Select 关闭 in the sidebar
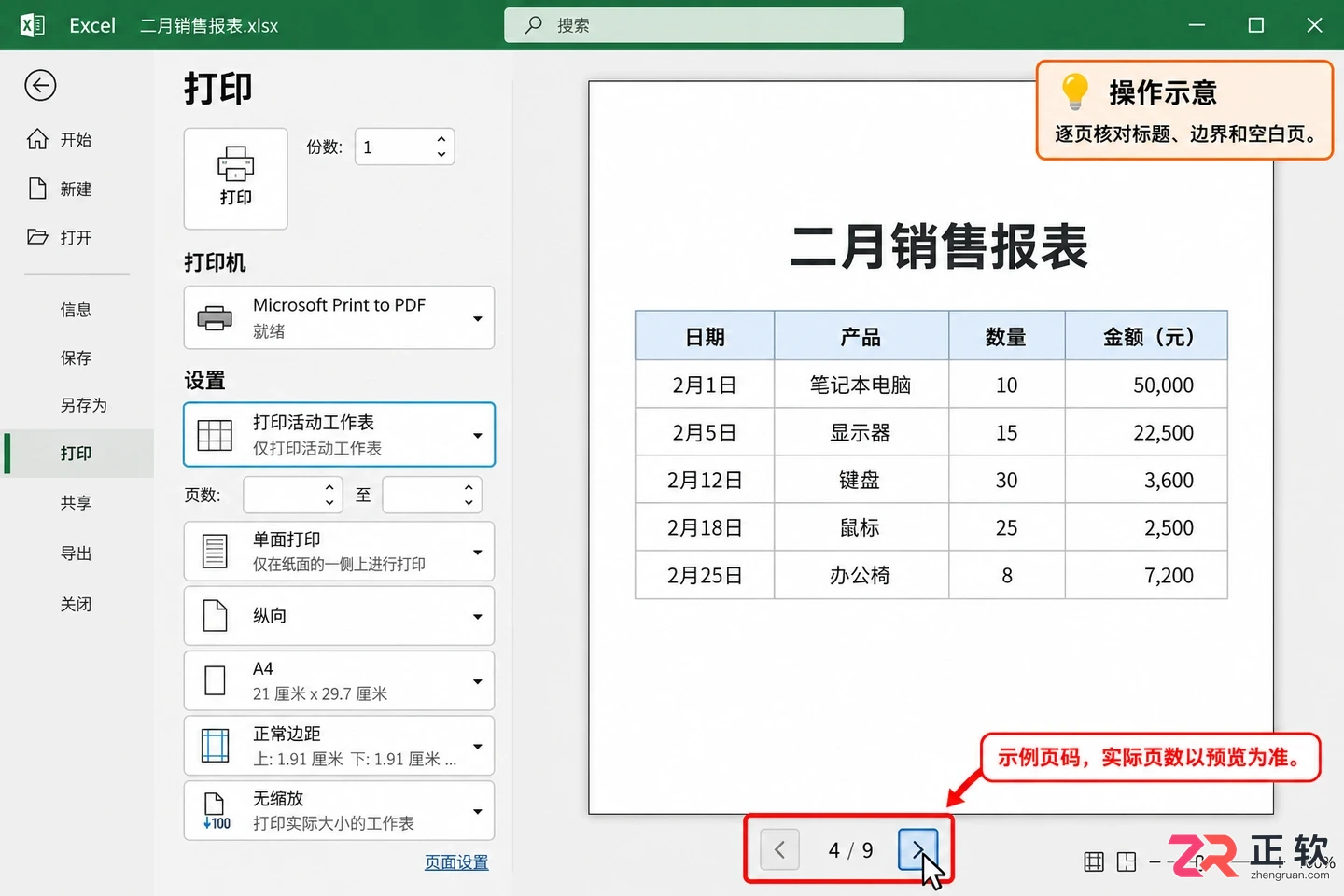Image resolution: width=1344 pixels, height=896 pixels. (x=77, y=605)
